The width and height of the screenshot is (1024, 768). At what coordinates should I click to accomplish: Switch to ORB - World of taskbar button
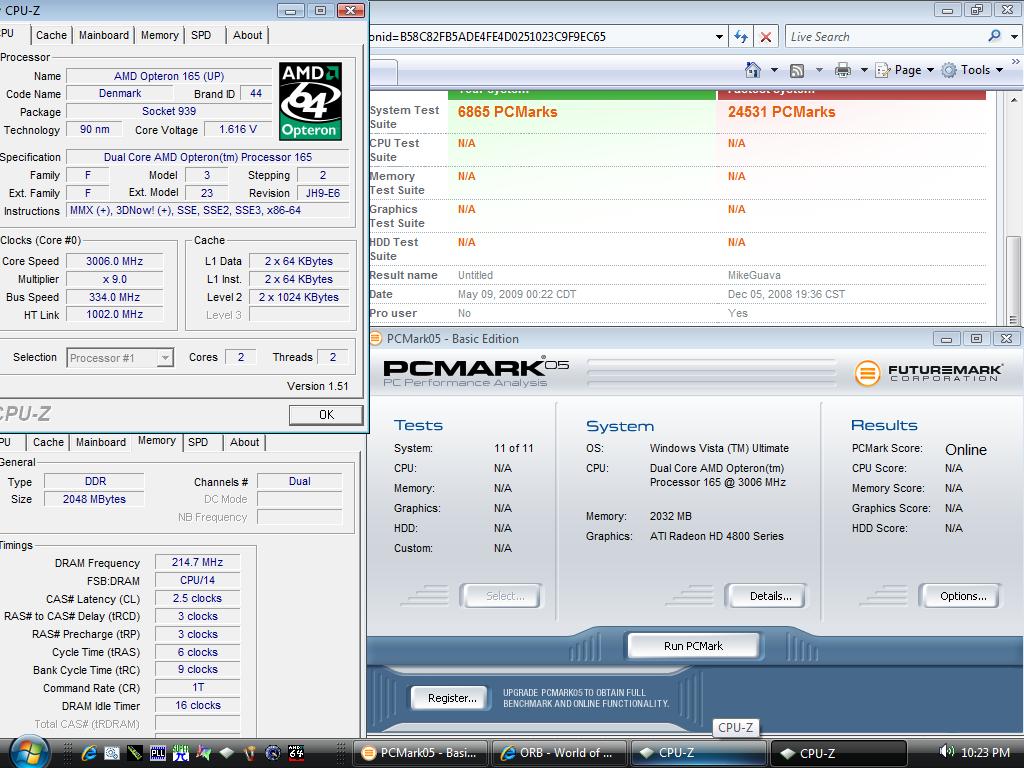point(558,753)
